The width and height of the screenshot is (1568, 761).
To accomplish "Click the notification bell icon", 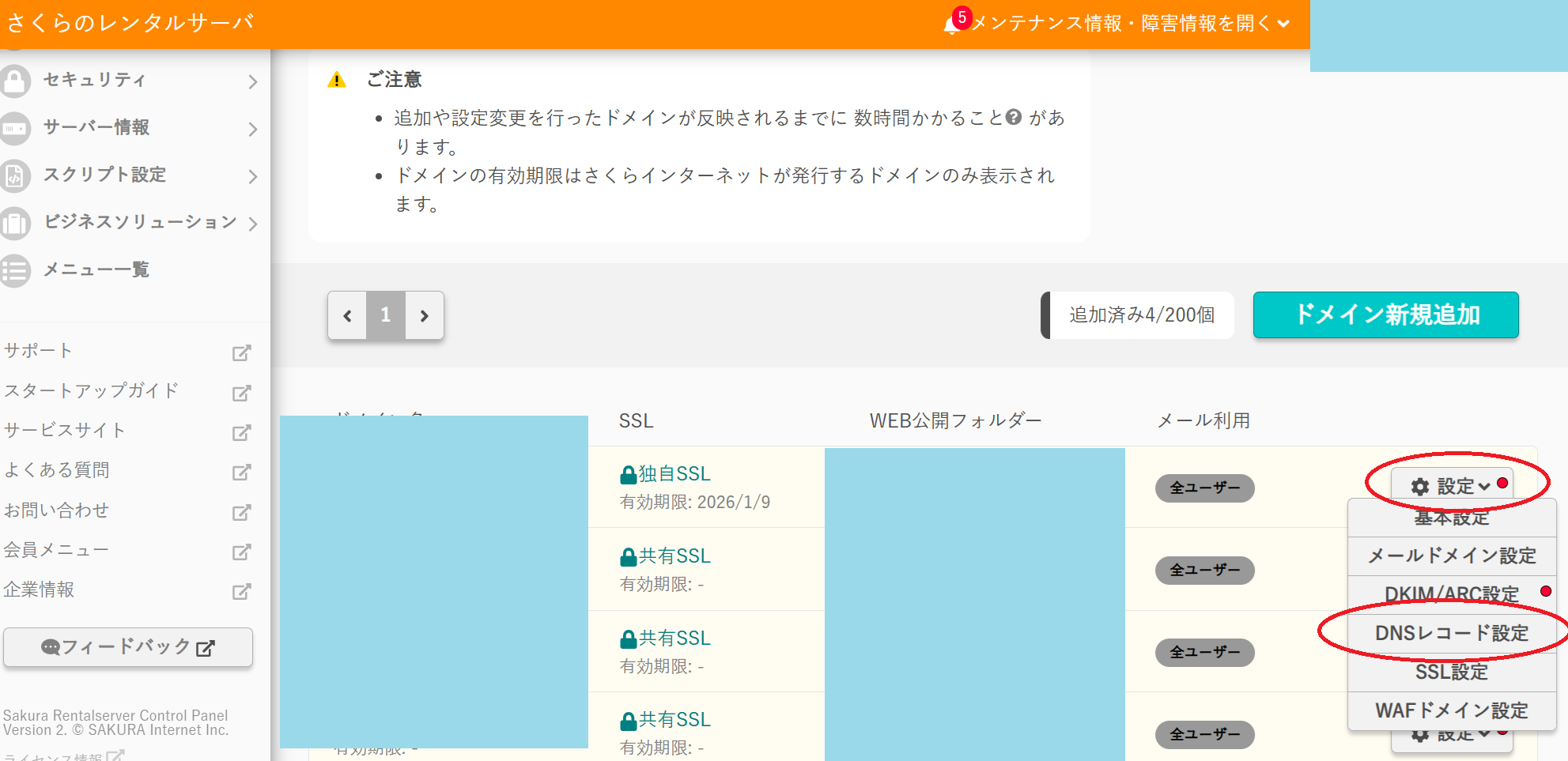I will coord(951,25).
